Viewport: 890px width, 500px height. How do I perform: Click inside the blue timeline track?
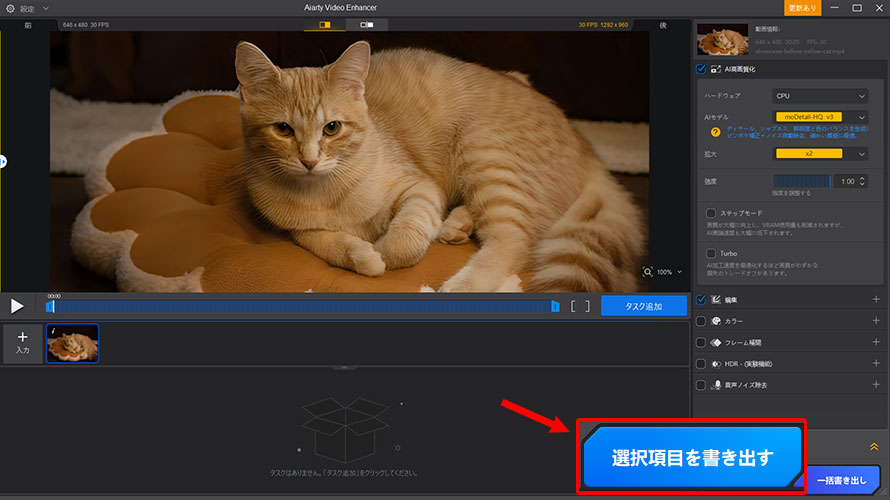coord(302,306)
